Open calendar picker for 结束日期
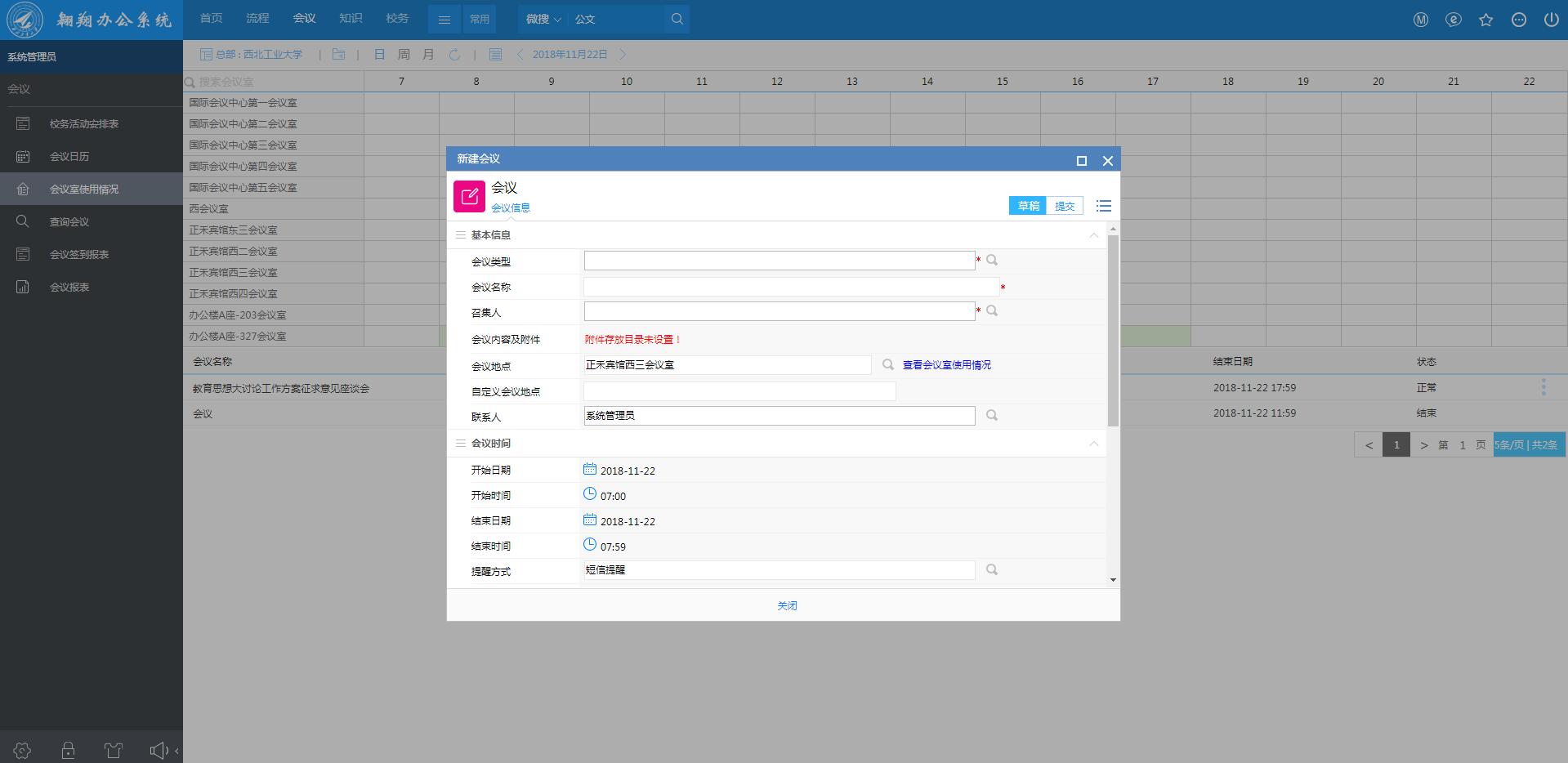 click(590, 520)
